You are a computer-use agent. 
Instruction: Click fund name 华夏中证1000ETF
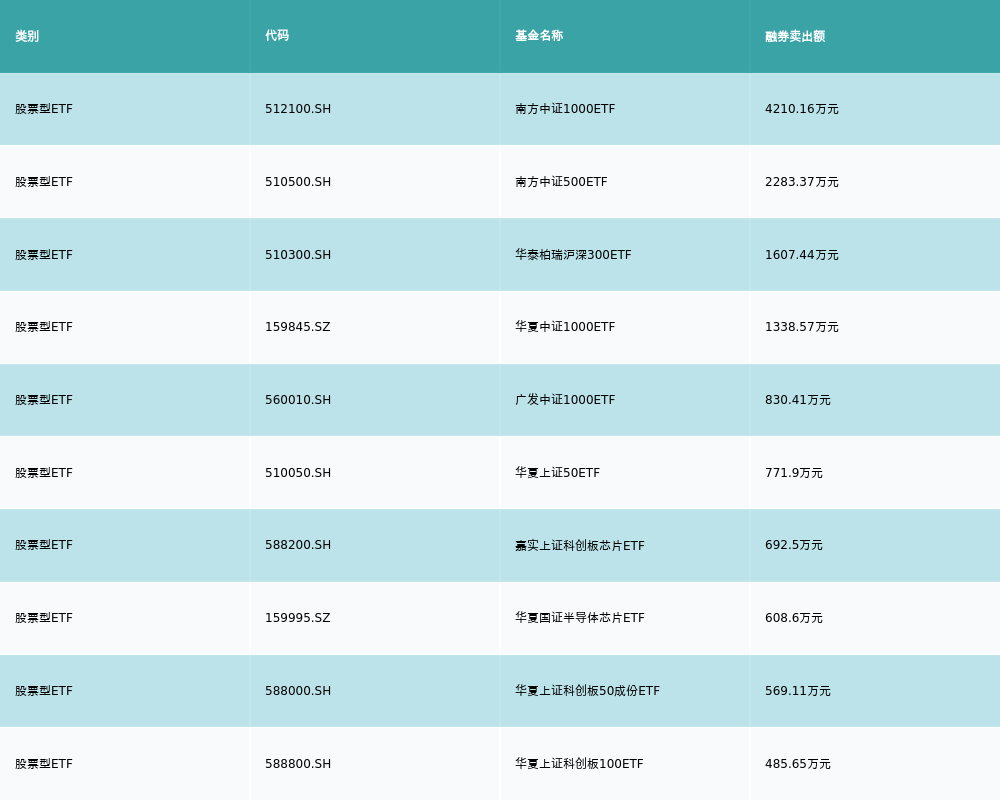pyautogui.click(x=565, y=327)
